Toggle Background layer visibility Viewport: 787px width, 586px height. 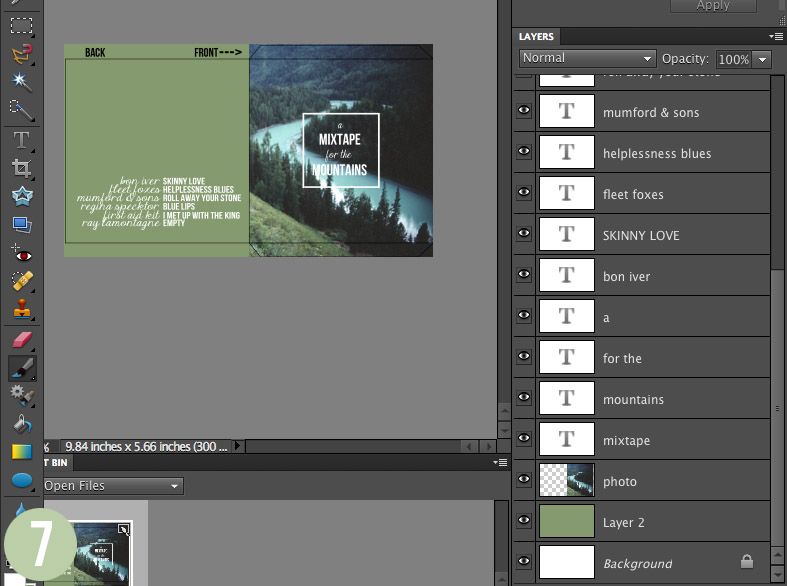pyautogui.click(x=524, y=561)
